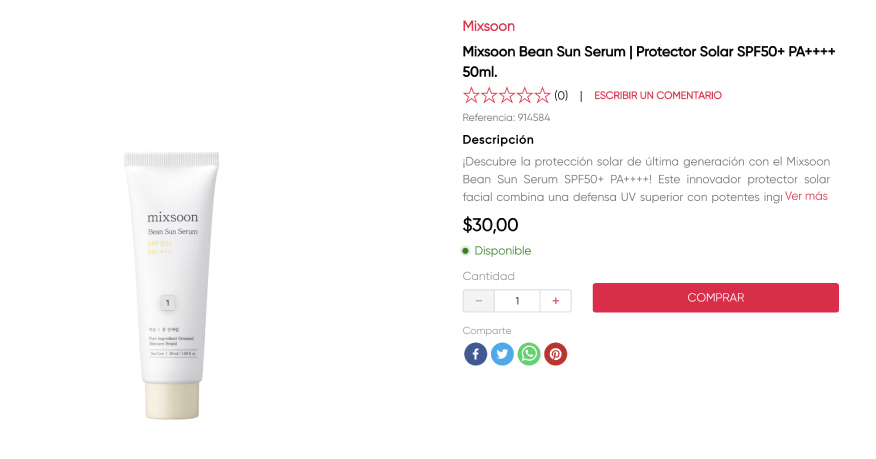This screenshot has width=876, height=459.
Task: Focus the Cantidad quantity field
Action: (x=517, y=301)
